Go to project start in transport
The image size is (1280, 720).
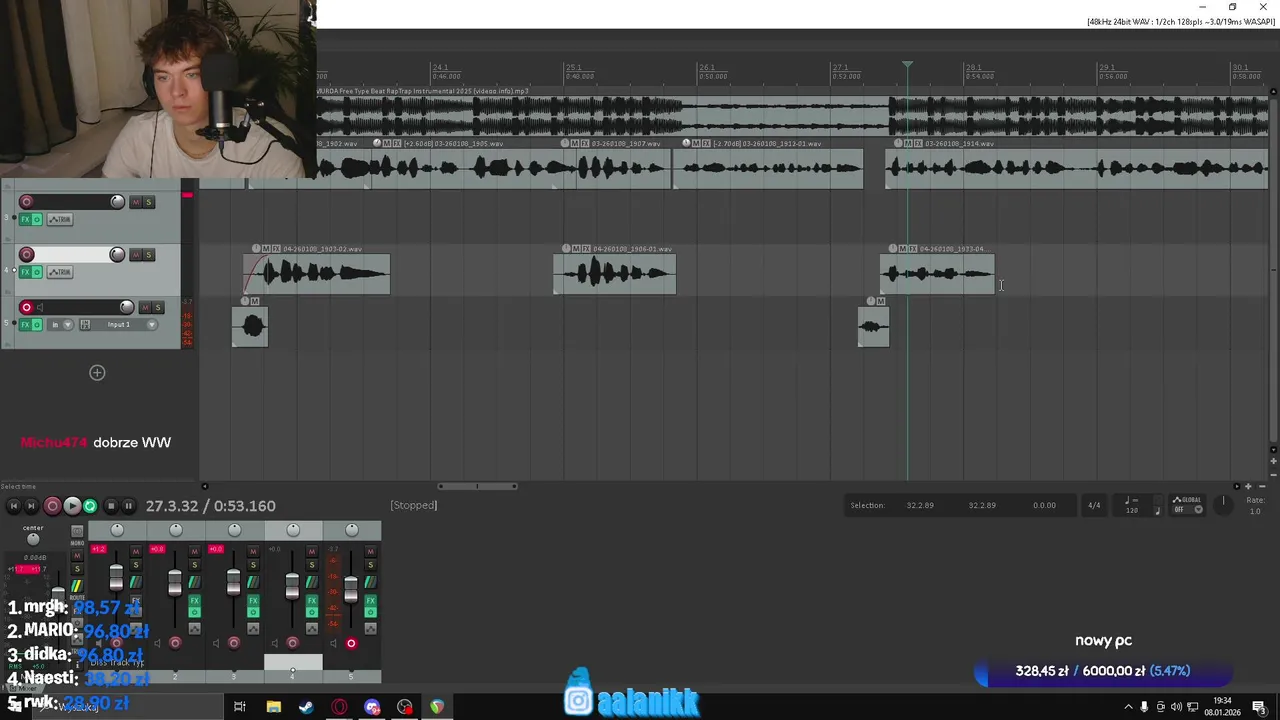tap(14, 506)
